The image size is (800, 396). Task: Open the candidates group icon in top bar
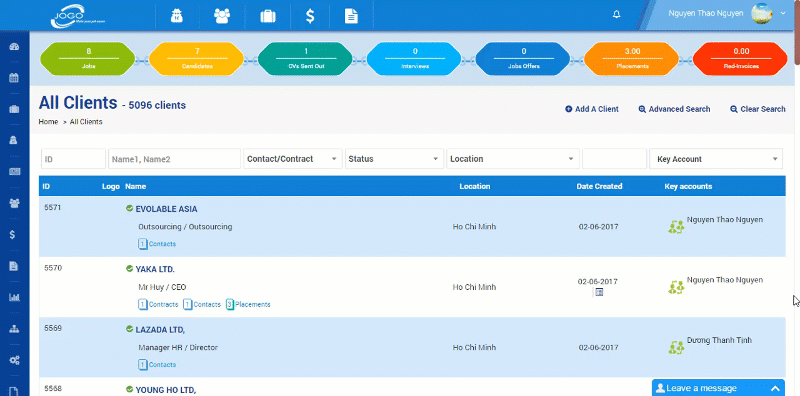point(222,16)
